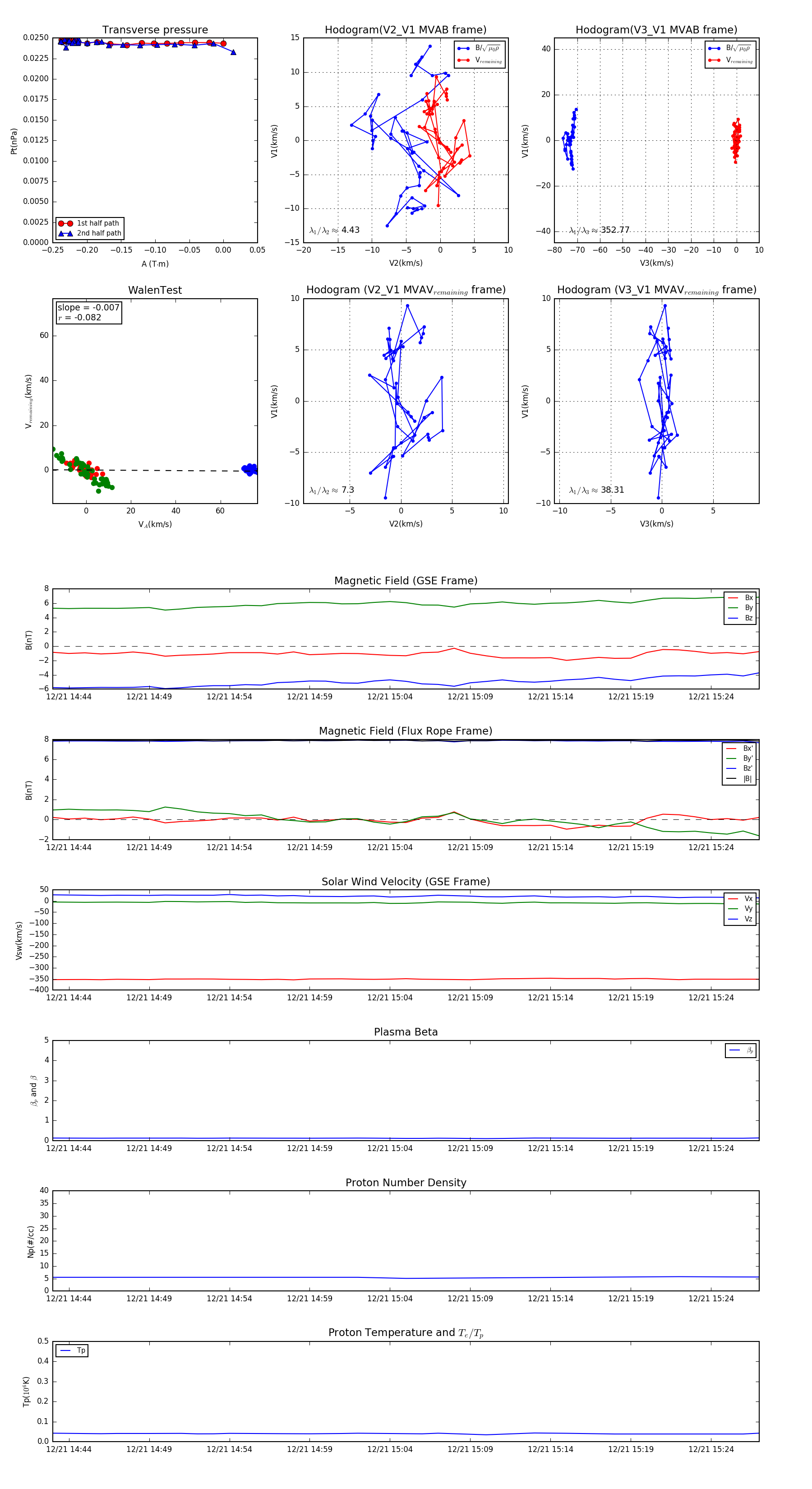Image resolution: width=812 pixels, height=1489 pixels.
Task: Select the Vz legend entry in solar wind plot
Action: pos(740,919)
